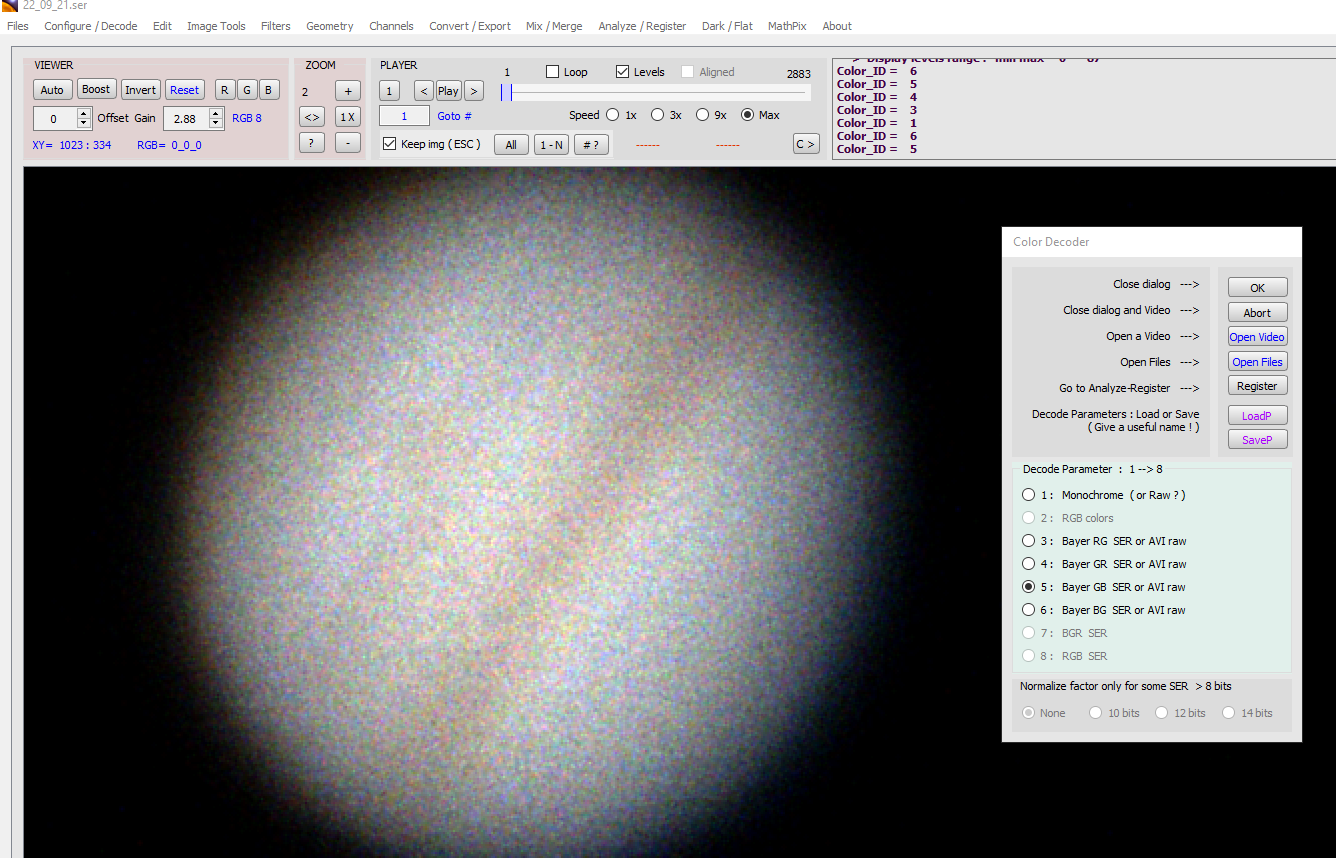
Task: Invert the image with Invert button
Action: tap(141, 90)
